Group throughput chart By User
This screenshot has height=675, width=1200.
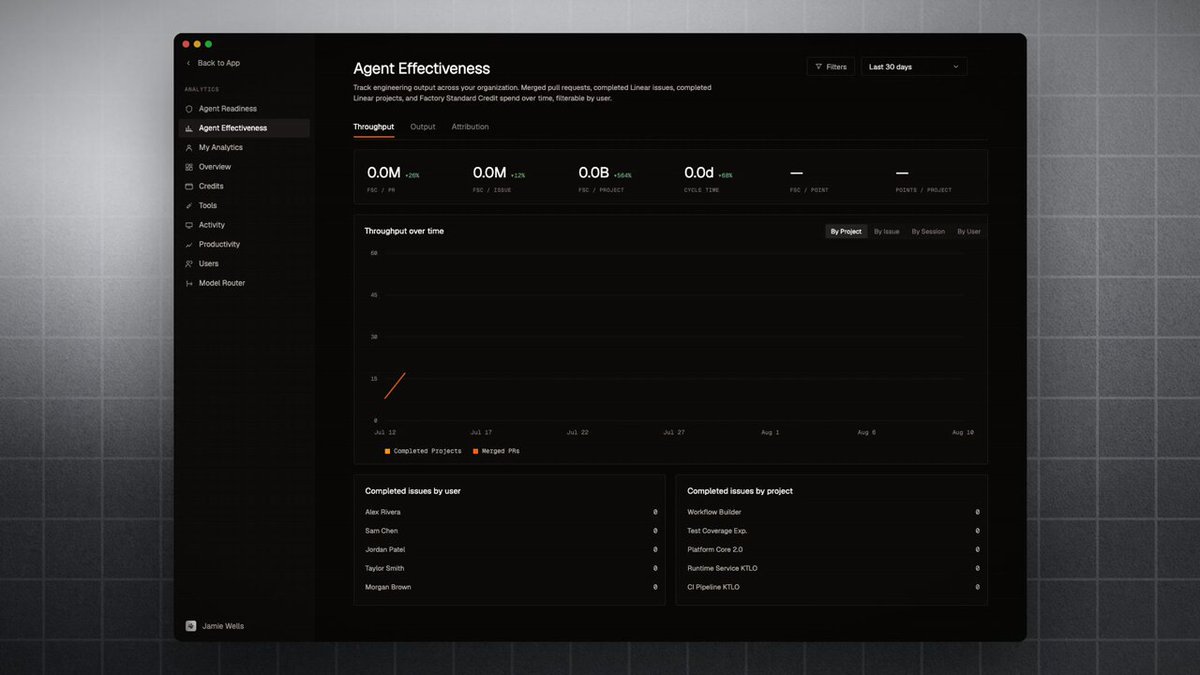coord(969,231)
